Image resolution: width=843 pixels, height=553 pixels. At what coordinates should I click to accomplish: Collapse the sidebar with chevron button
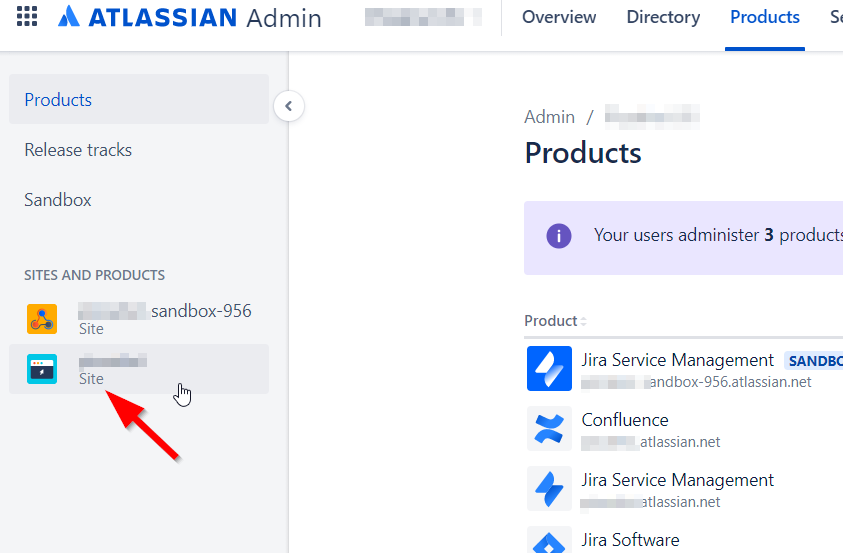289,106
